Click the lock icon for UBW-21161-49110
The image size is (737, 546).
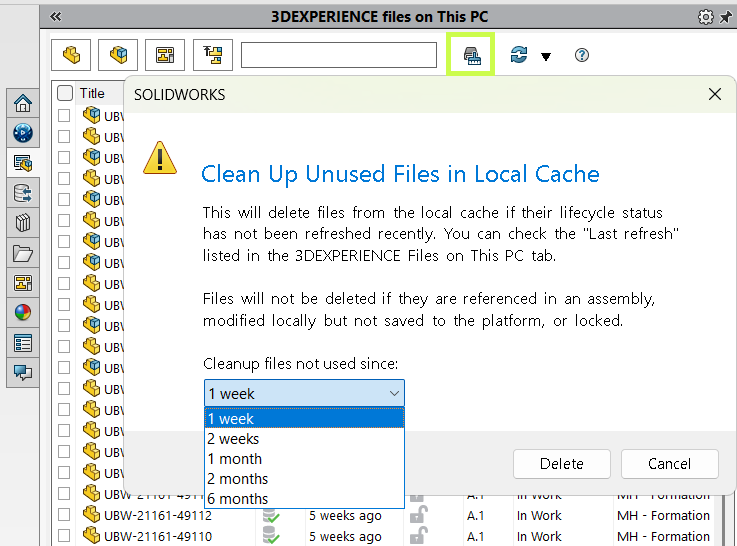tap(418, 536)
